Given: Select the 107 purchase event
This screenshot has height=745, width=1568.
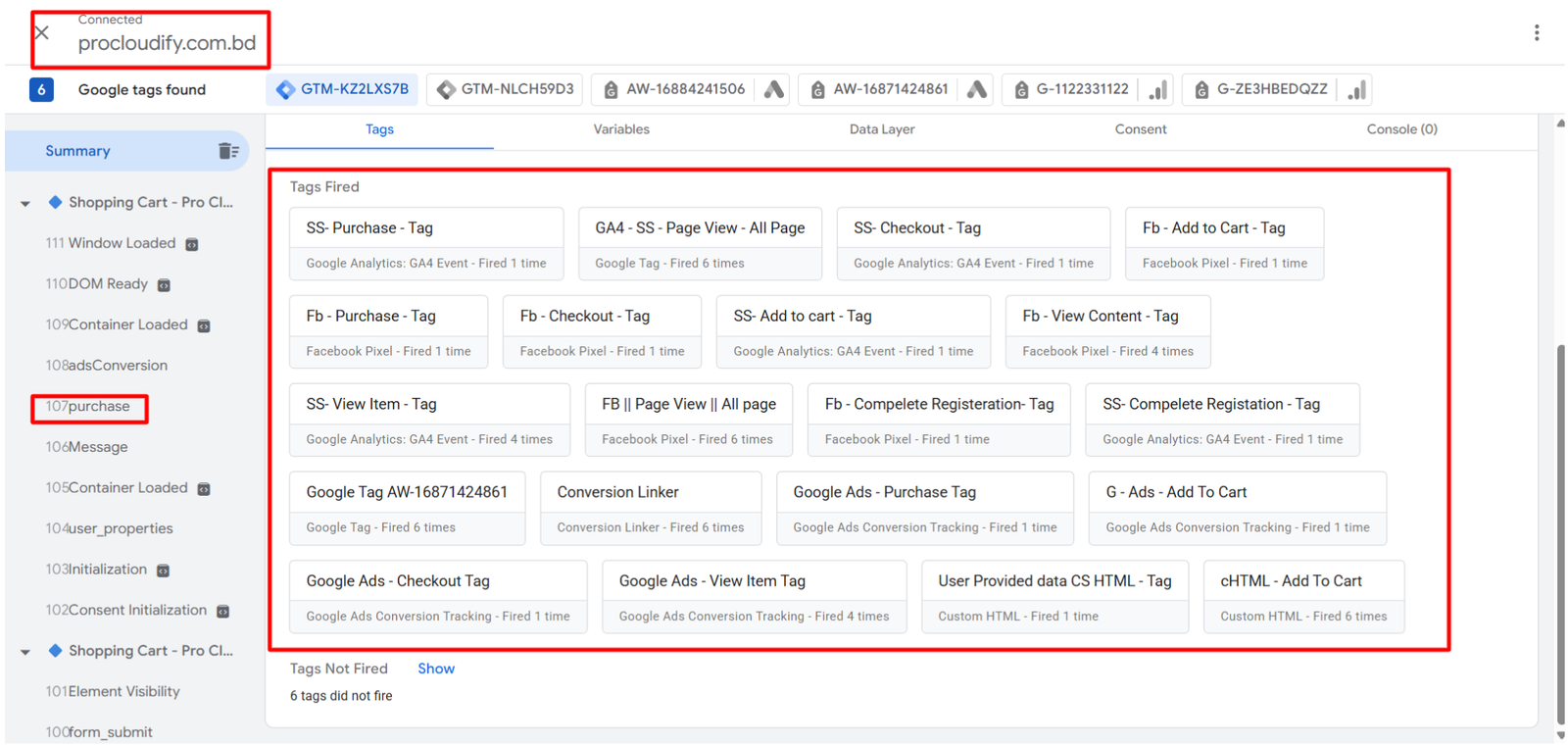Looking at the screenshot, I should (x=88, y=407).
